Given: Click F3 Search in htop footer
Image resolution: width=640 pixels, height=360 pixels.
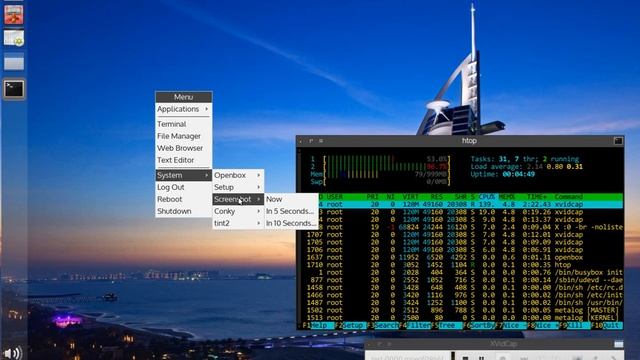Looking at the screenshot, I should (x=382, y=325).
